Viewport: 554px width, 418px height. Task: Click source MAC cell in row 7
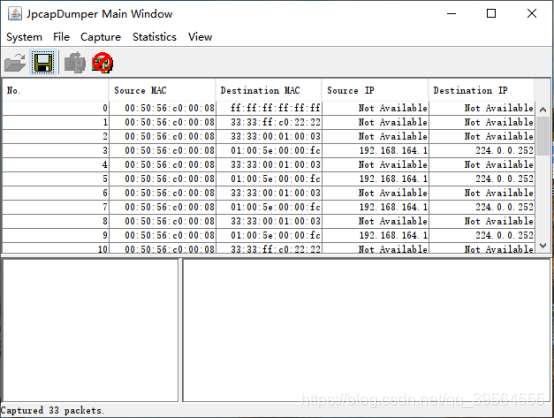(x=163, y=207)
